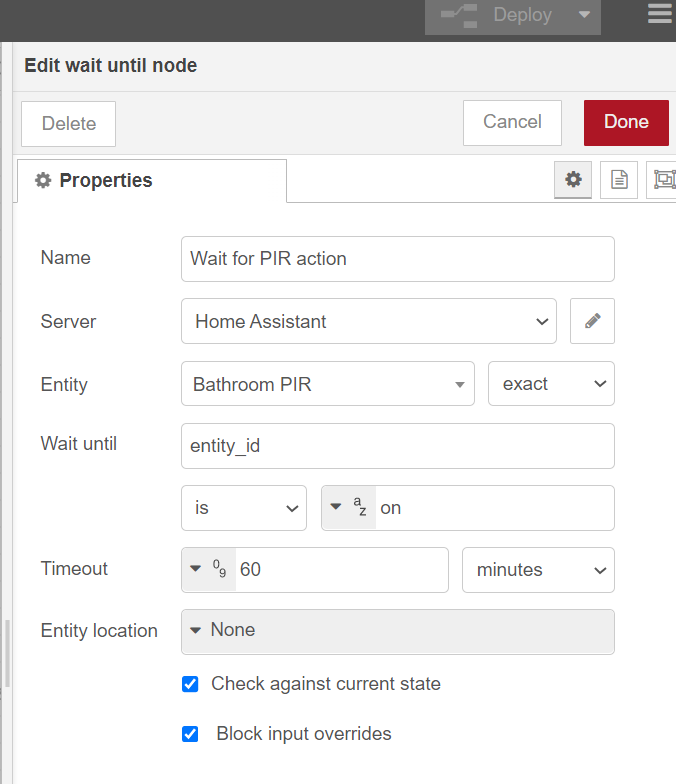Image resolution: width=676 pixels, height=784 pixels.
Task: Select the Properties tab
Action: pyautogui.click(x=150, y=181)
